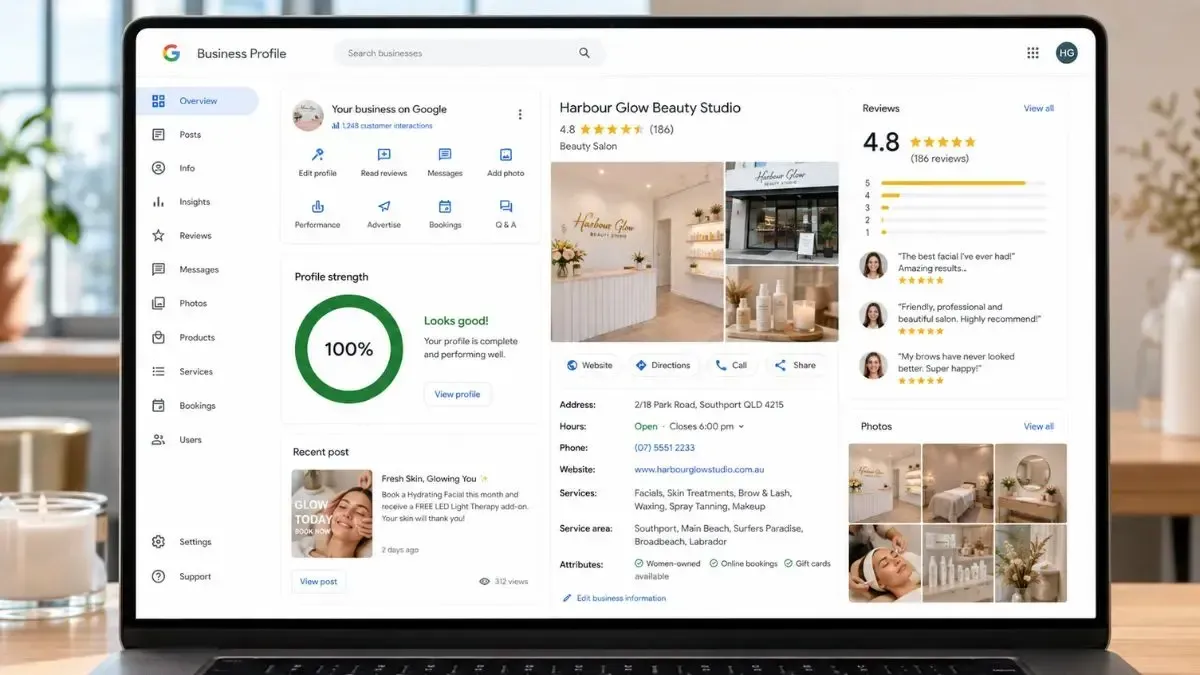The width and height of the screenshot is (1200, 675).
Task: Click the Services sidebar icon
Action: tap(158, 372)
